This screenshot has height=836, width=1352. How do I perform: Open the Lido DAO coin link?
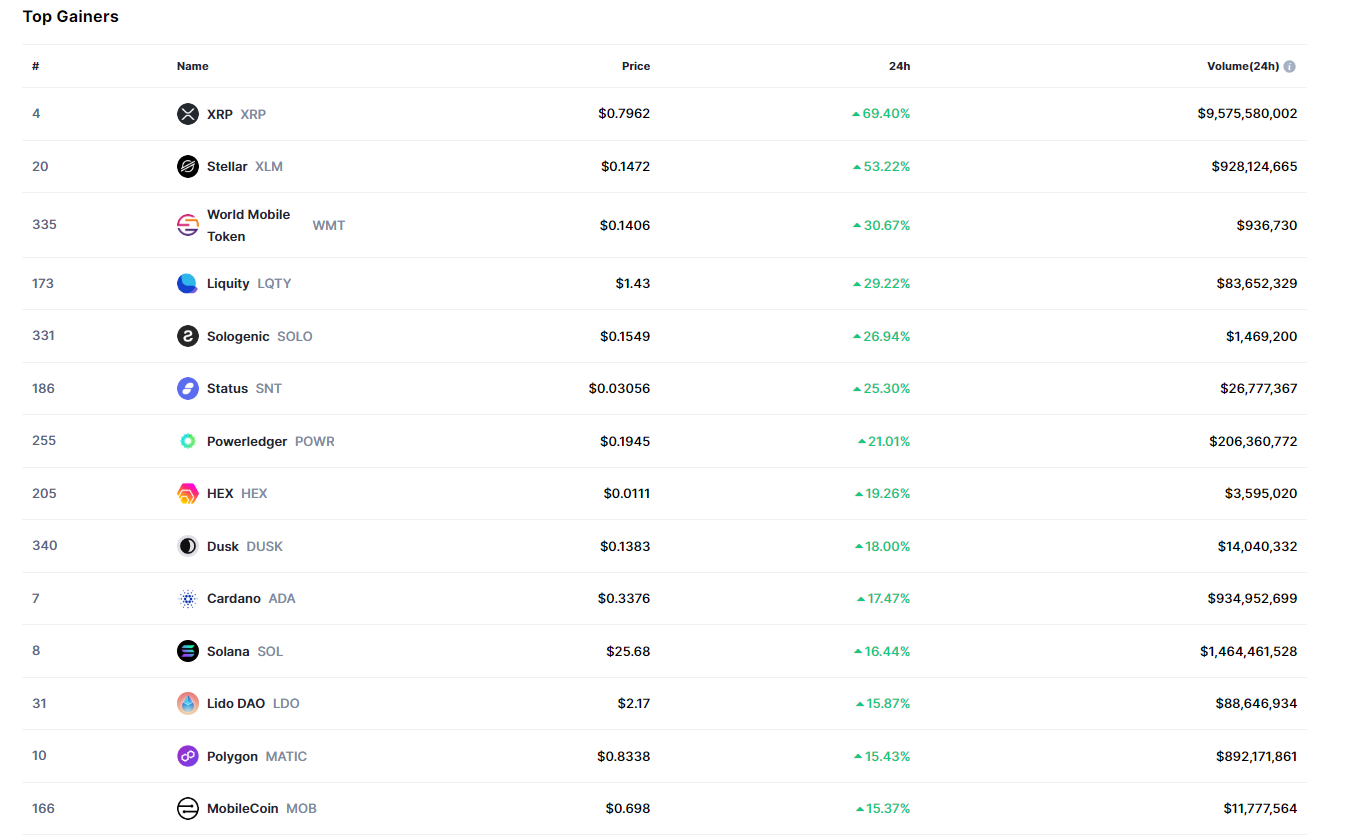coord(236,704)
